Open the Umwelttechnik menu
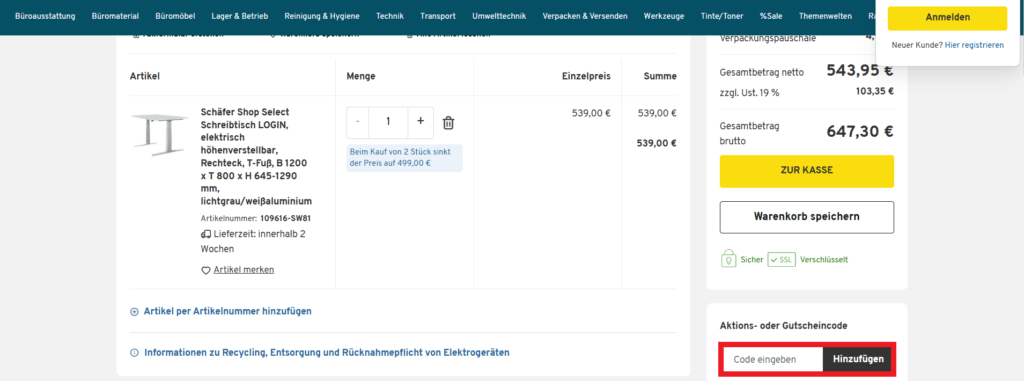 [x=500, y=16]
